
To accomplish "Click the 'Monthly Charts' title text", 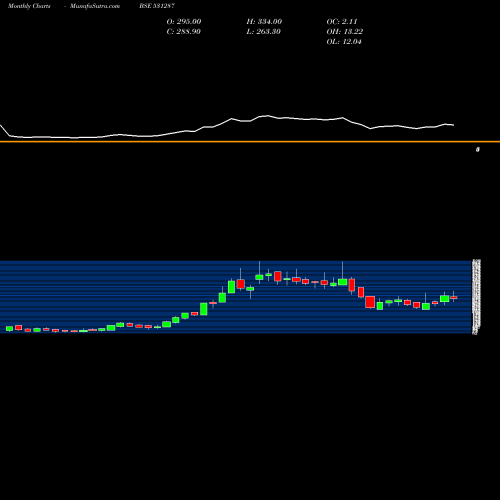I will 29,6.
